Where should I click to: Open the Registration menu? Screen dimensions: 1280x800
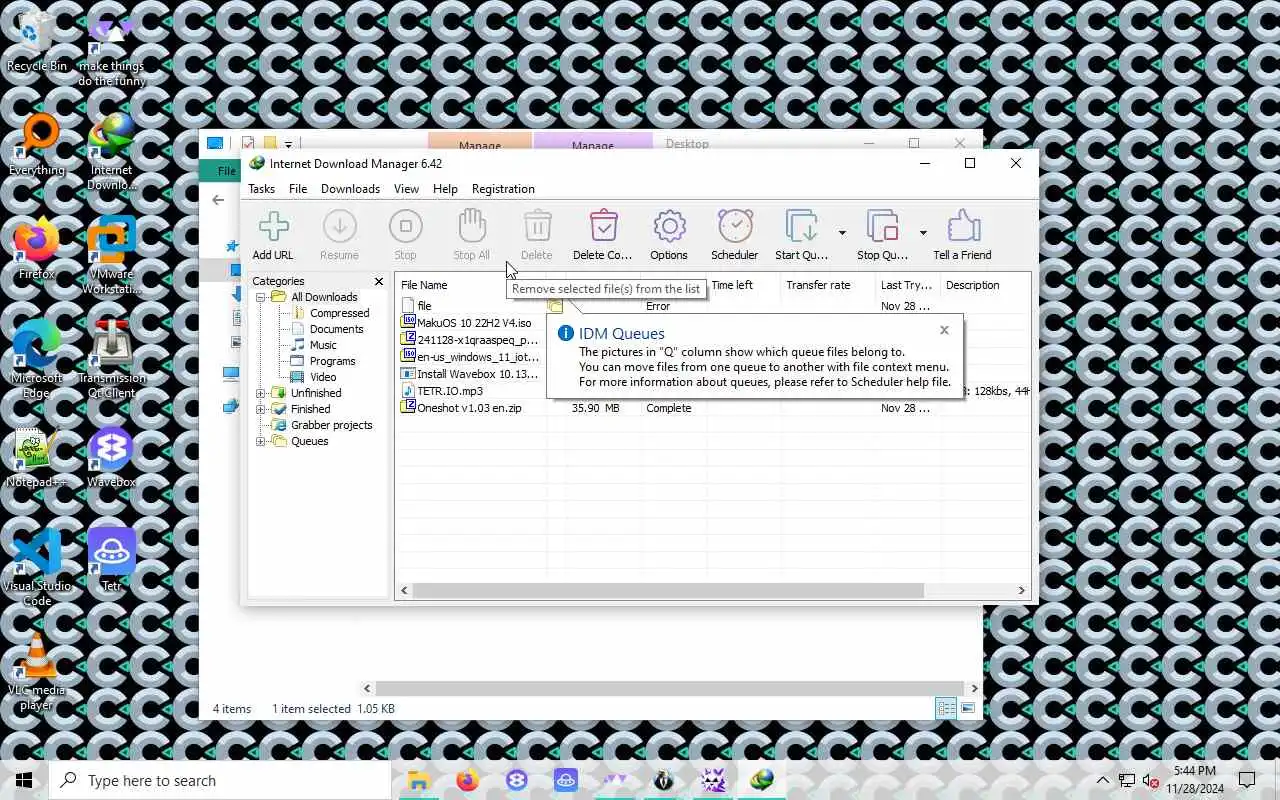point(503,189)
